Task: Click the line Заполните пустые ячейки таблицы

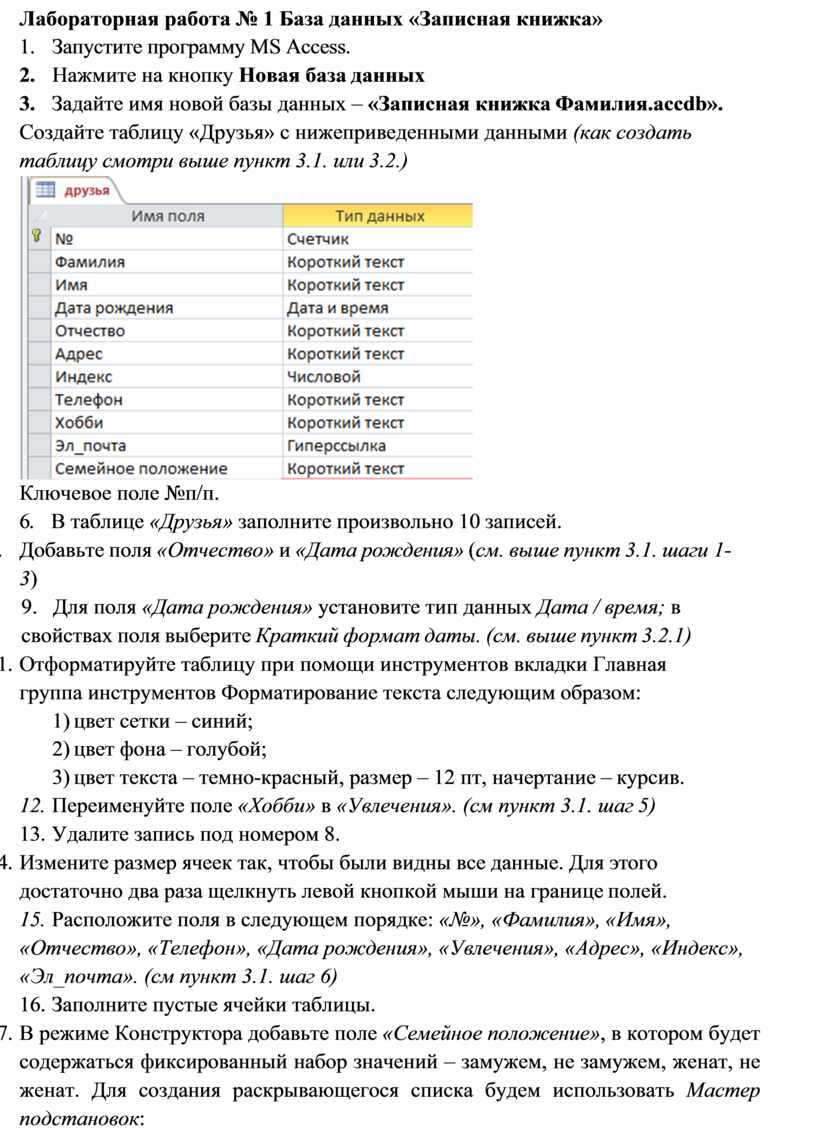Action: (197, 1005)
